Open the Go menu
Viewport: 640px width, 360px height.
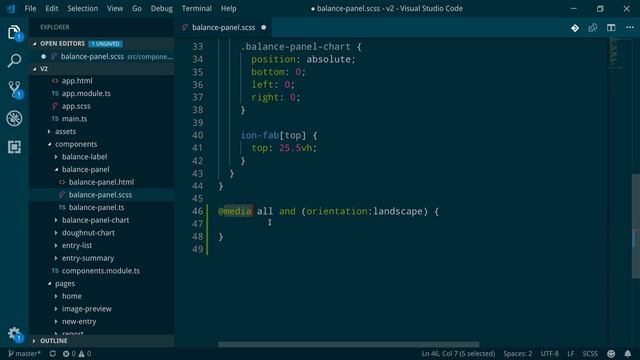pyautogui.click(x=137, y=8)
